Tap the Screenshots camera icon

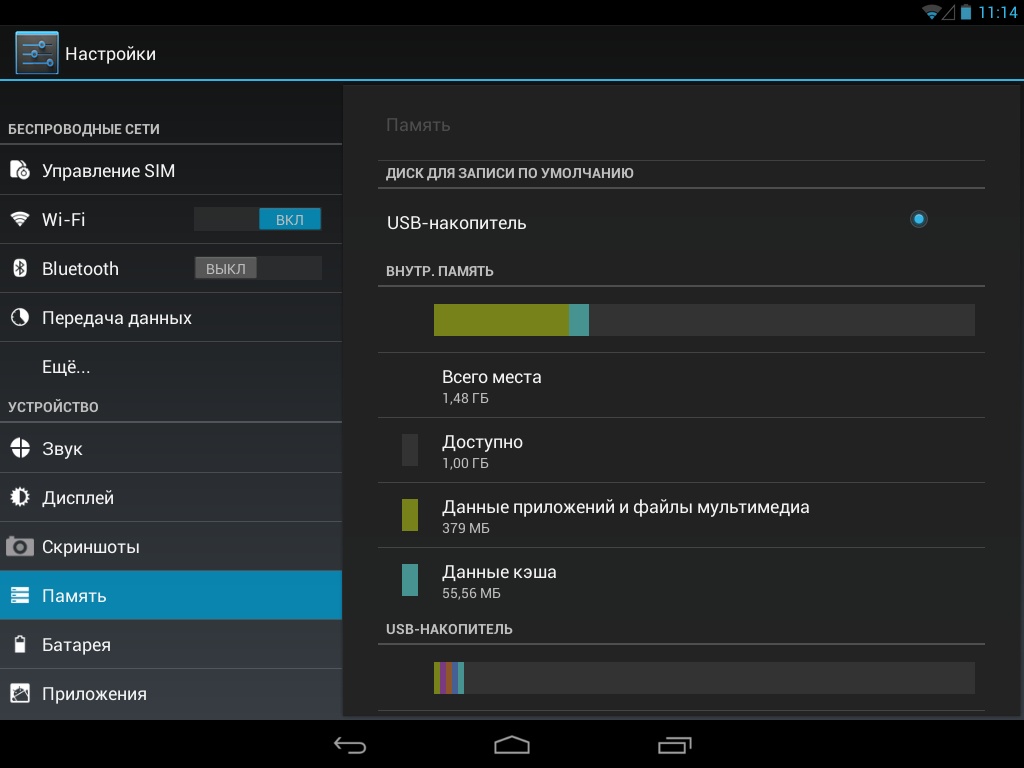coord(20,547)
